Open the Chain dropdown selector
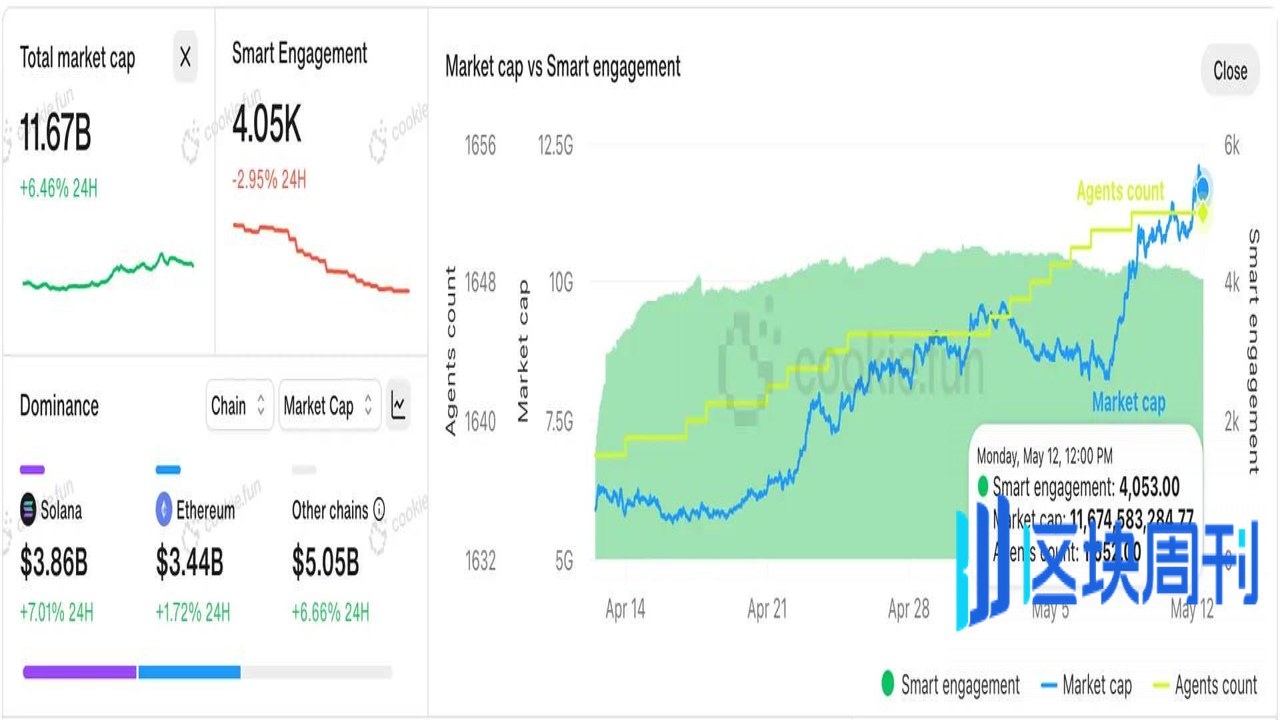 pos(239,406)
